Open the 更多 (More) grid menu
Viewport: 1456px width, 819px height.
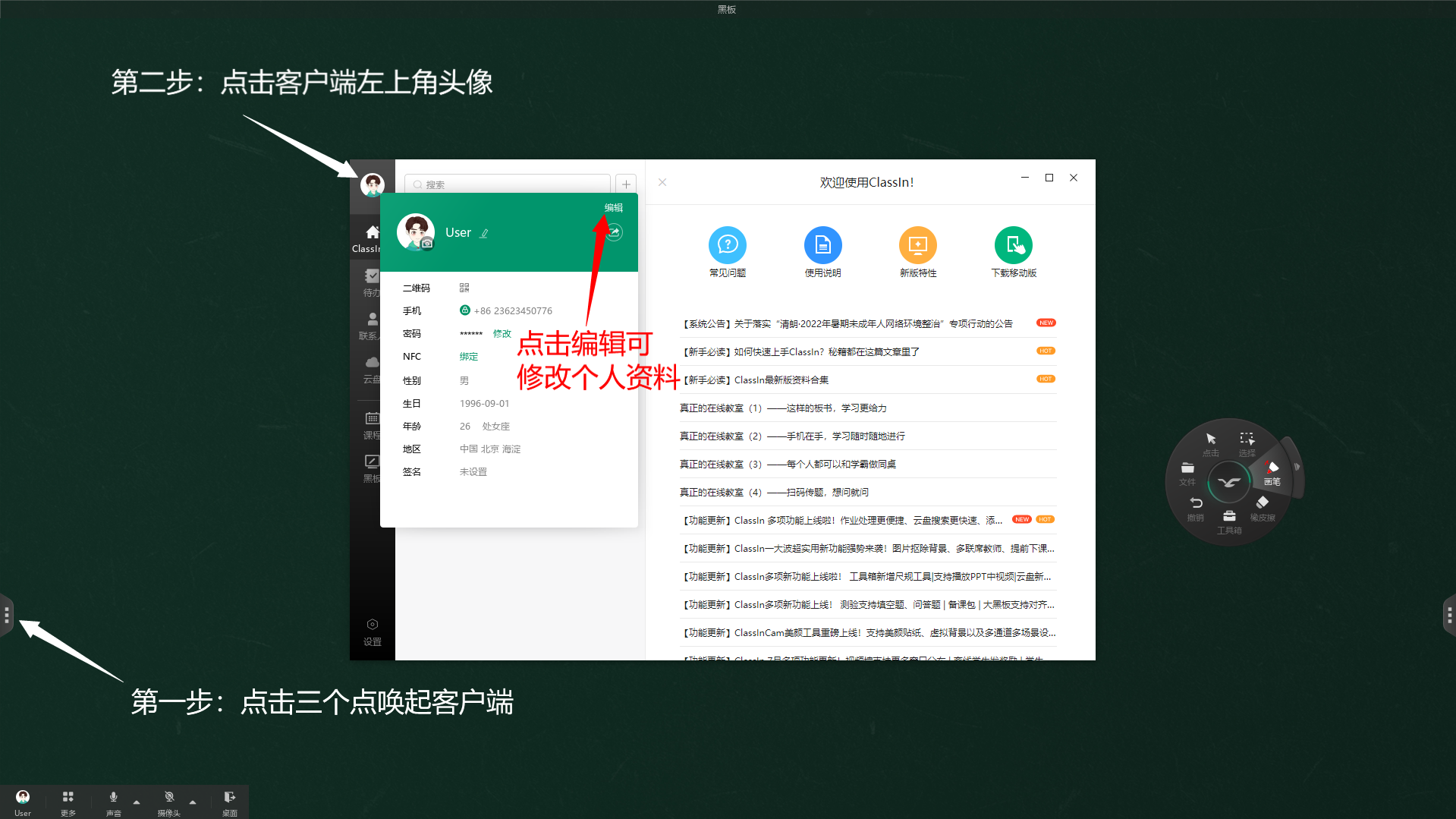coord(68,797)
